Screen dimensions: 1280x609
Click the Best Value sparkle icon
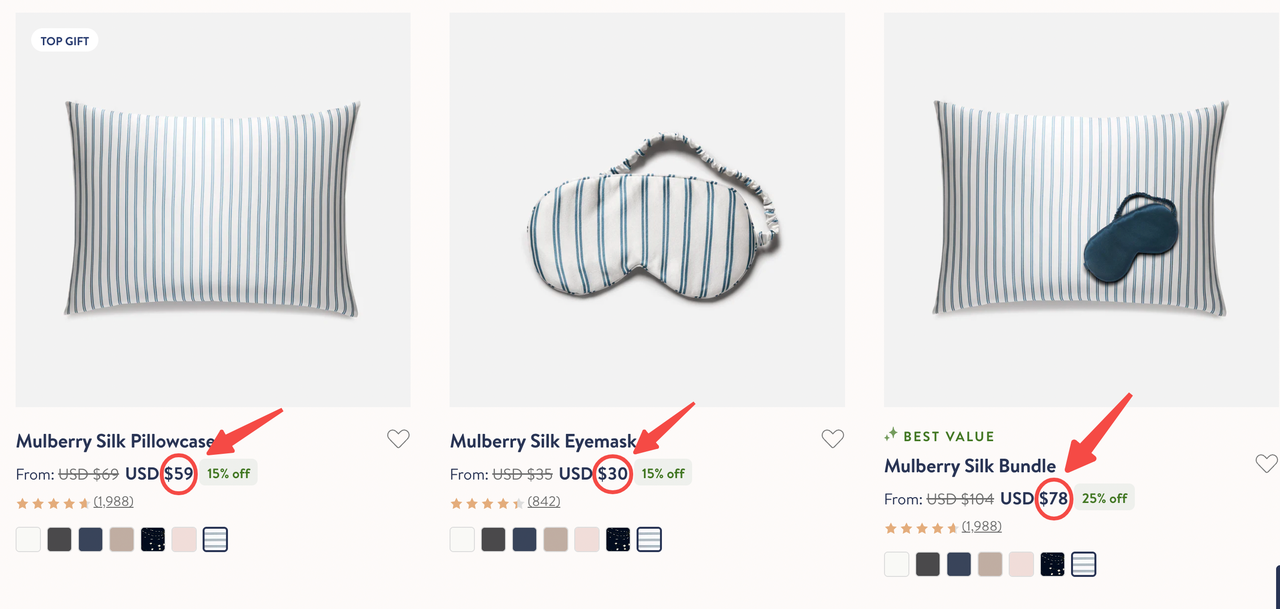[891, 436]
